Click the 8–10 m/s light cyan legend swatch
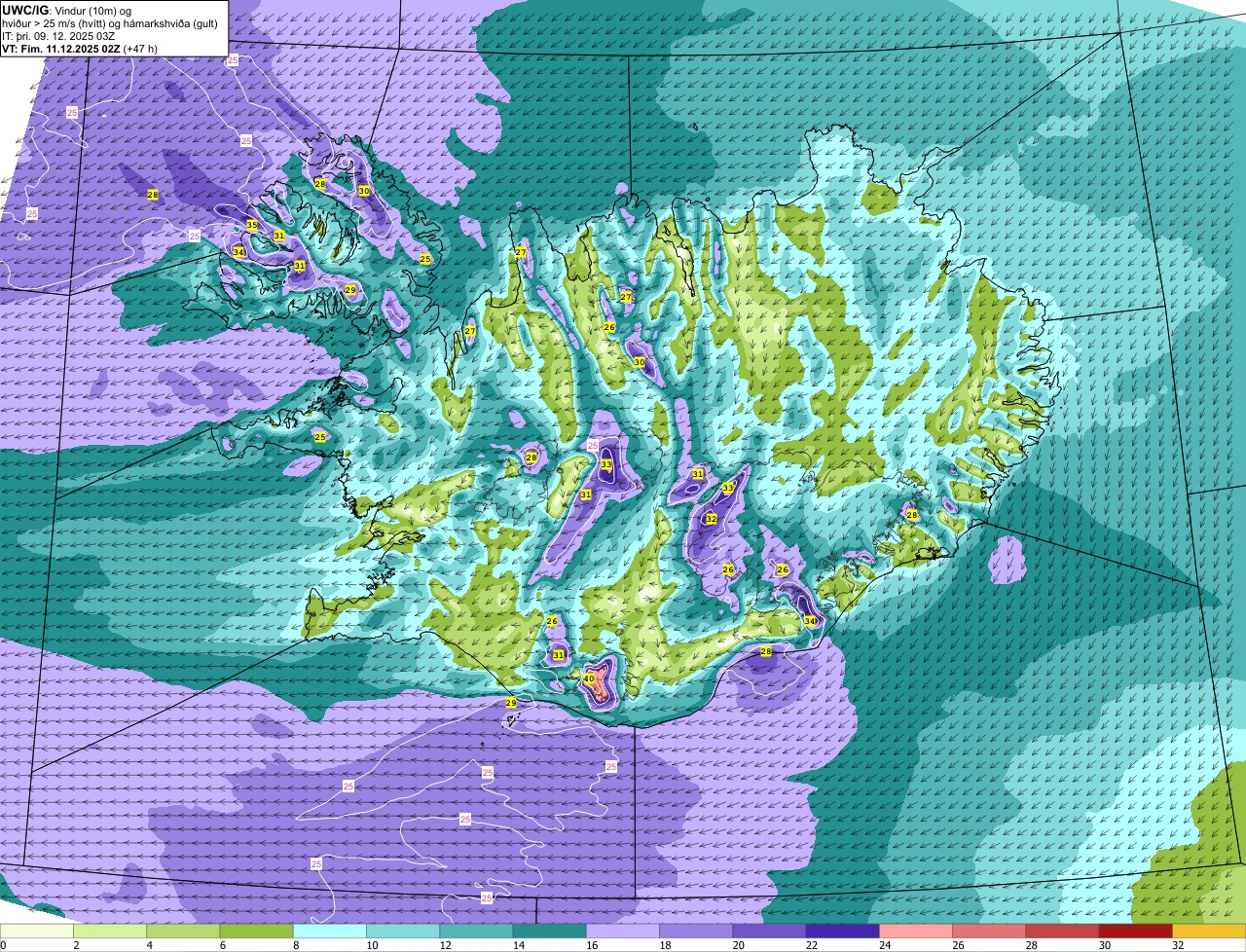The height and width of the screenshot is (952, 1246). coord(330,932)
